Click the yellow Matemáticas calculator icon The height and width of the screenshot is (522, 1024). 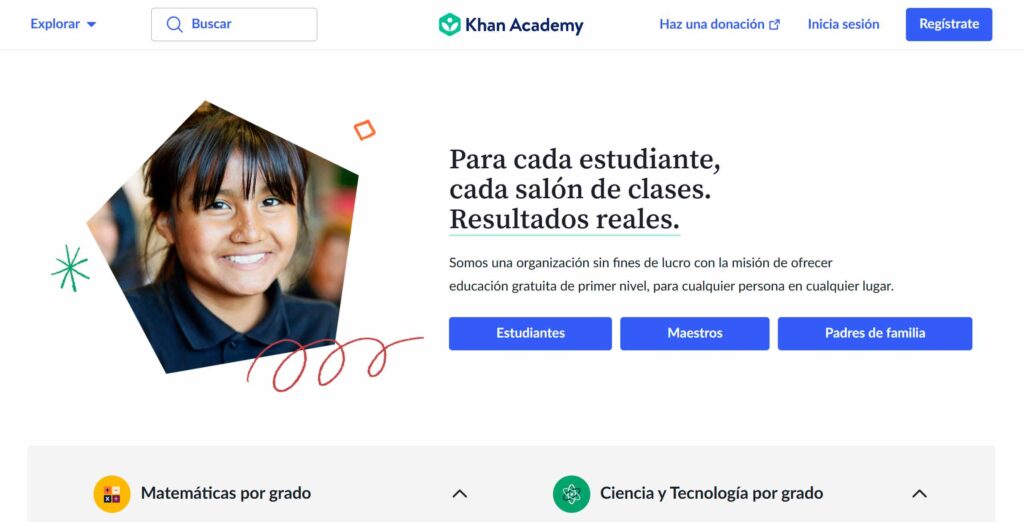[x=112, y=494]
